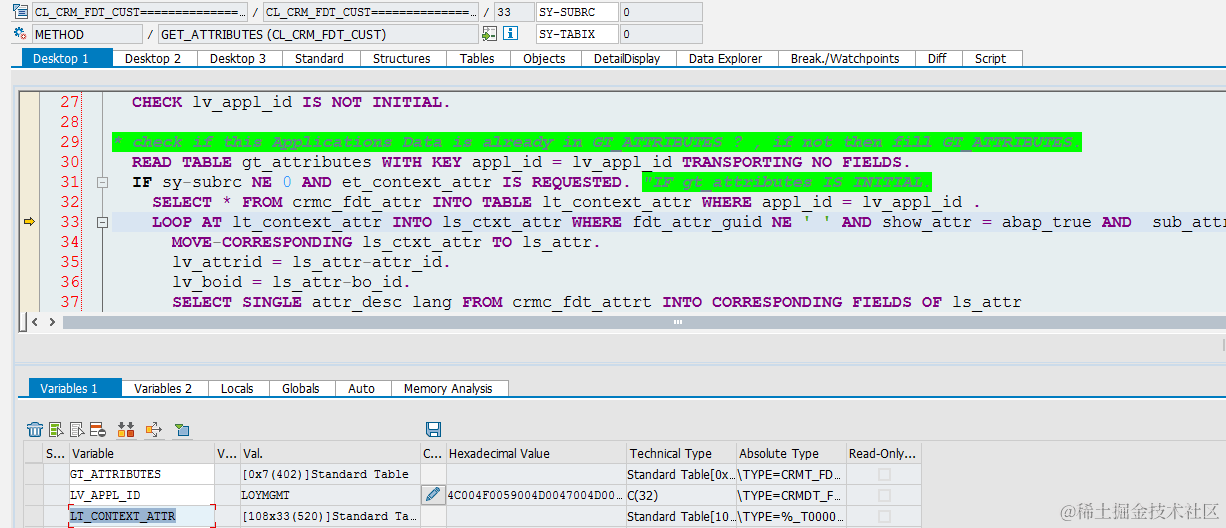Screen dimensions: 1226x528
Task: Select the Globals tab
Action: pos(301,388)
